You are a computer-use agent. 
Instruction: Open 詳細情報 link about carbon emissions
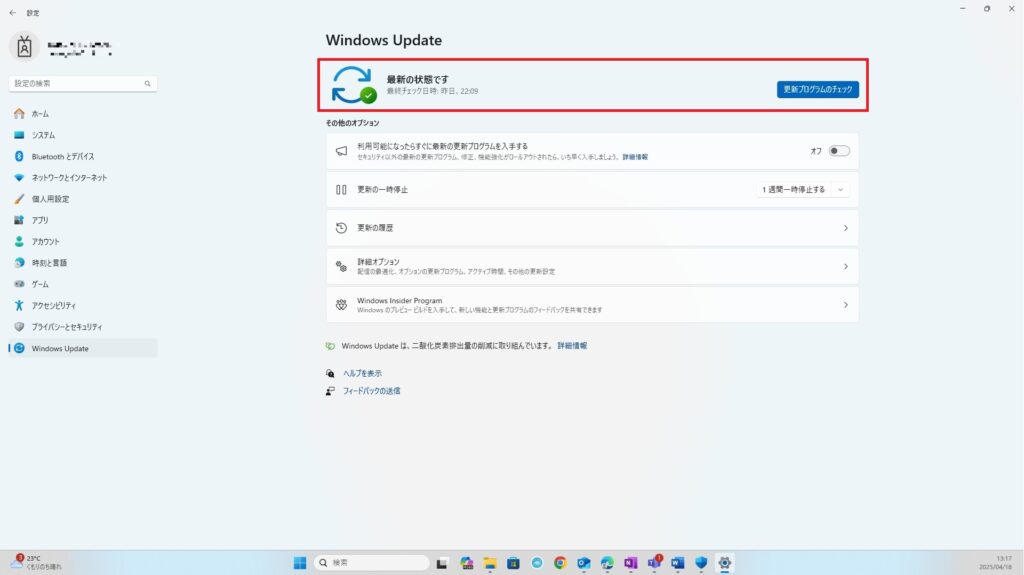(x=572, y=346)
